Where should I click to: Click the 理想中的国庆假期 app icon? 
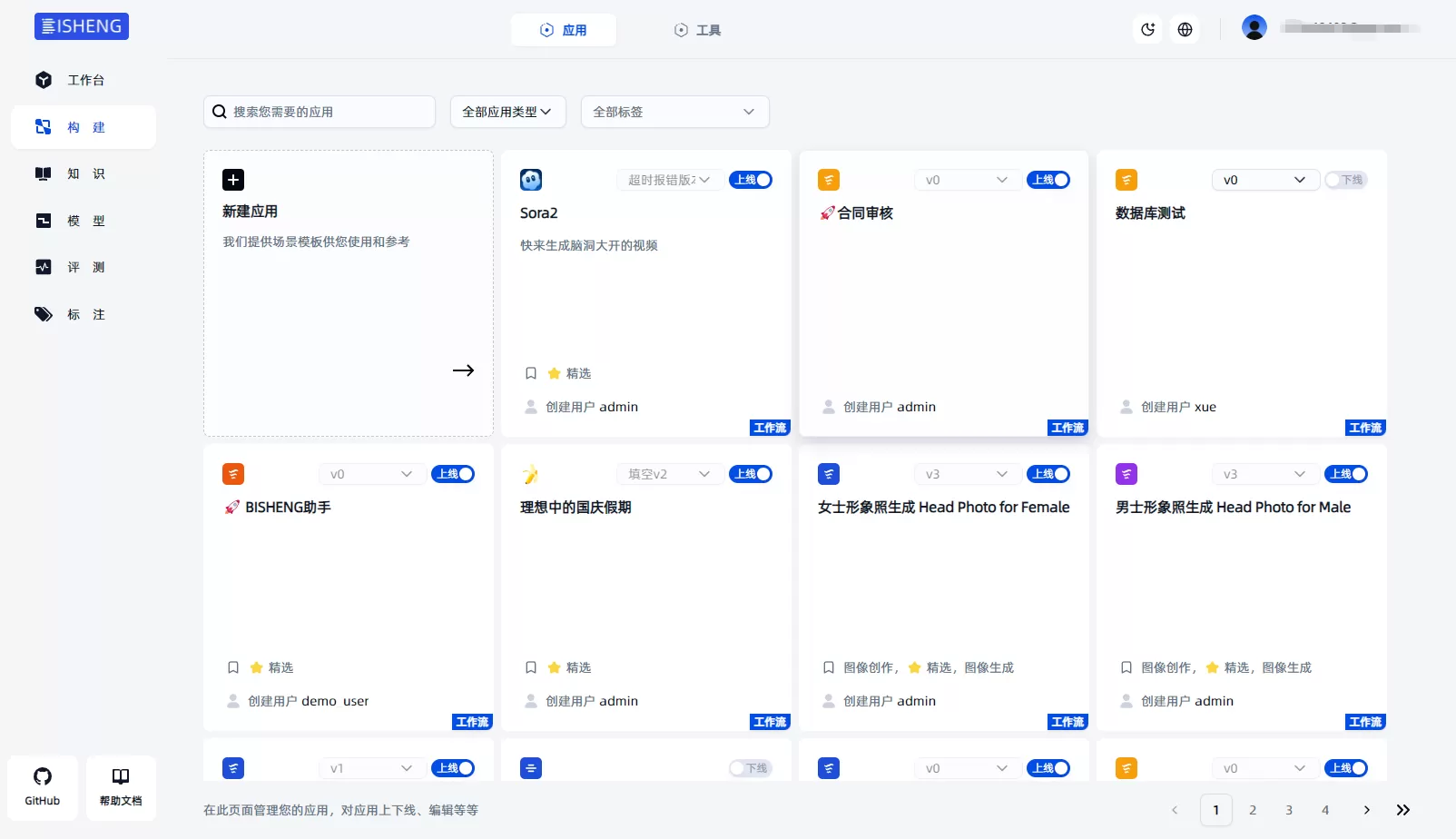pos(531,474)
